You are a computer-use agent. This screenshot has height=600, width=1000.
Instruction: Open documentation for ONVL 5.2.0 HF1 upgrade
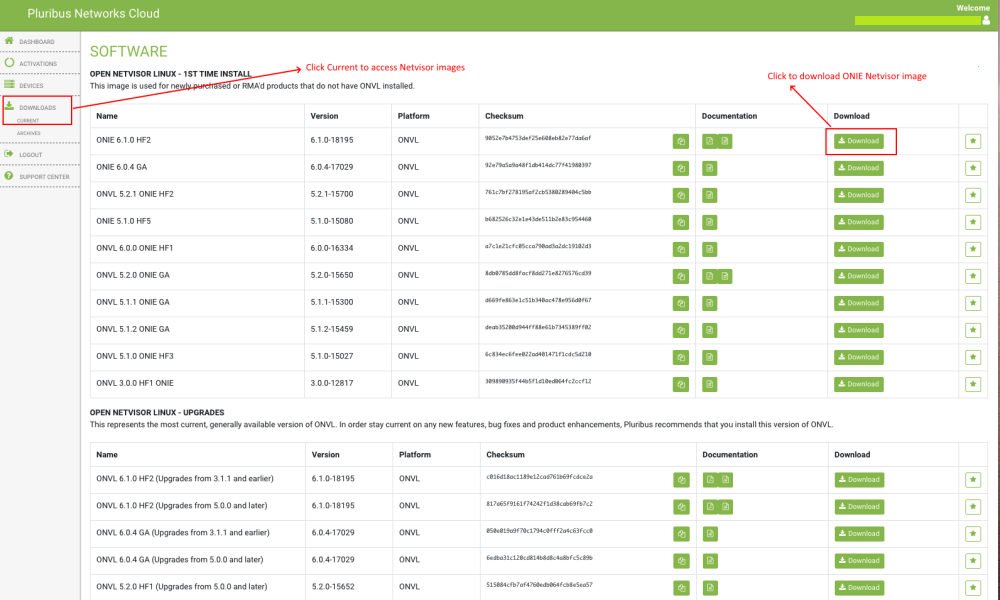[x=710, y=588]
